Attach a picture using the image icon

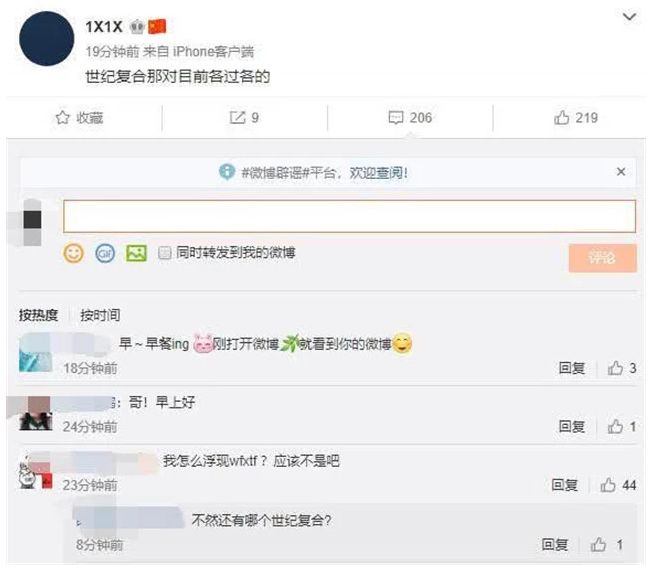point(136,253)
